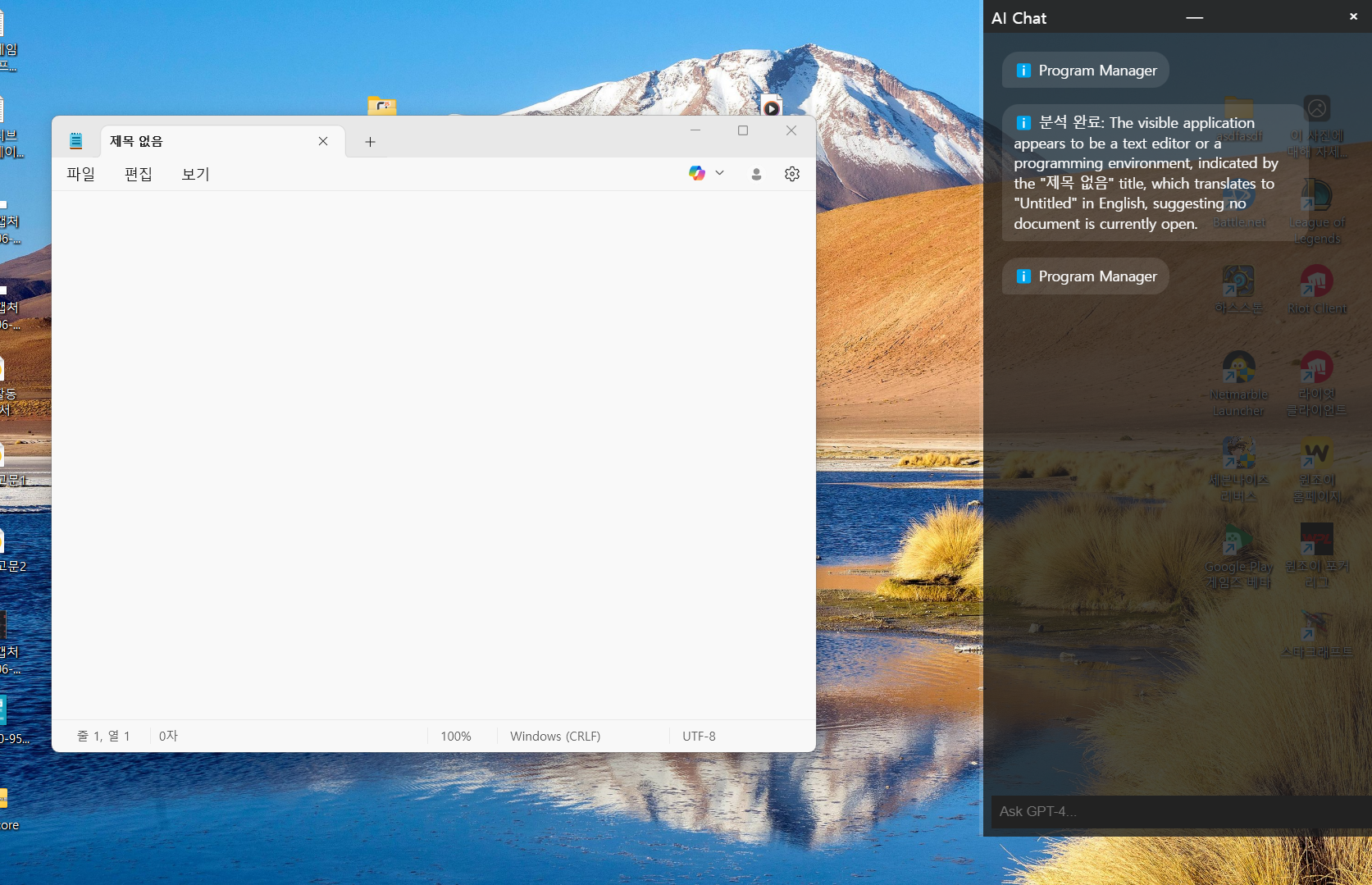Select the 윈조이 포커 리그 desktop shortcut
Screen dimensions: 1372x885
pos(1317,556)
